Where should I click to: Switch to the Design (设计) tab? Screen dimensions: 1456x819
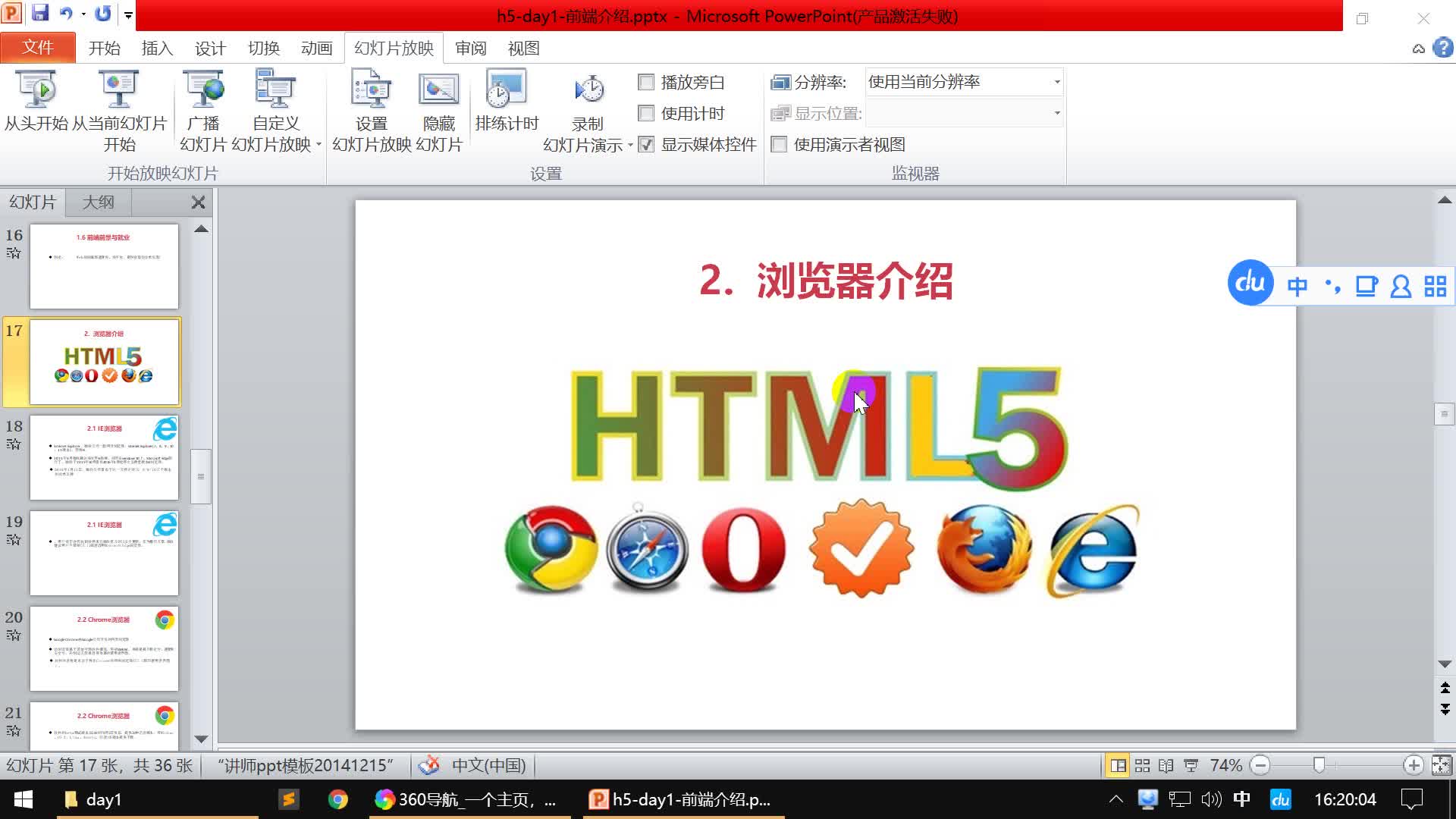pyautogui.click(x=210, y=48)
